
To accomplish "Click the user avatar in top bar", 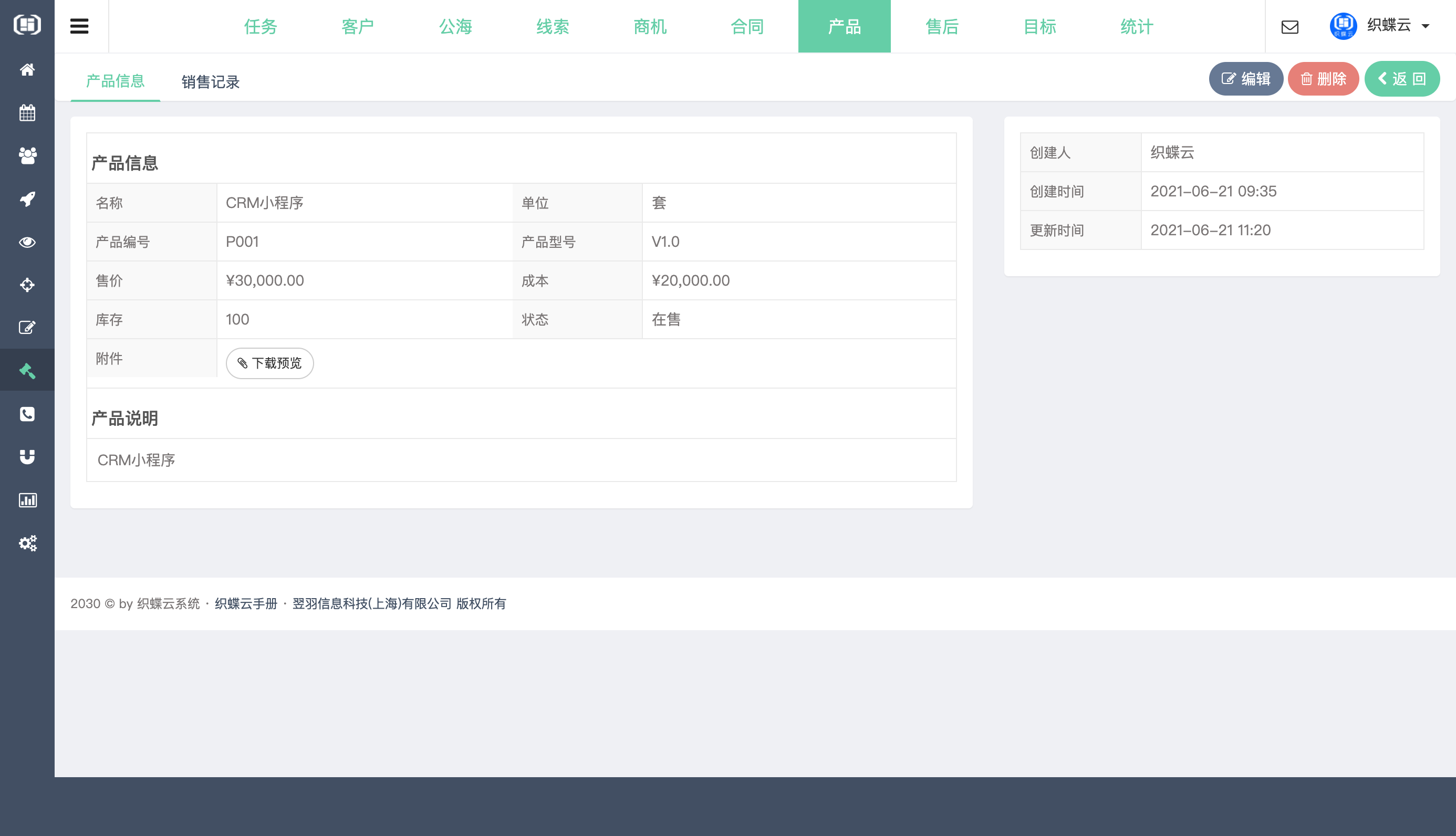I will (x=1343, y=26).
